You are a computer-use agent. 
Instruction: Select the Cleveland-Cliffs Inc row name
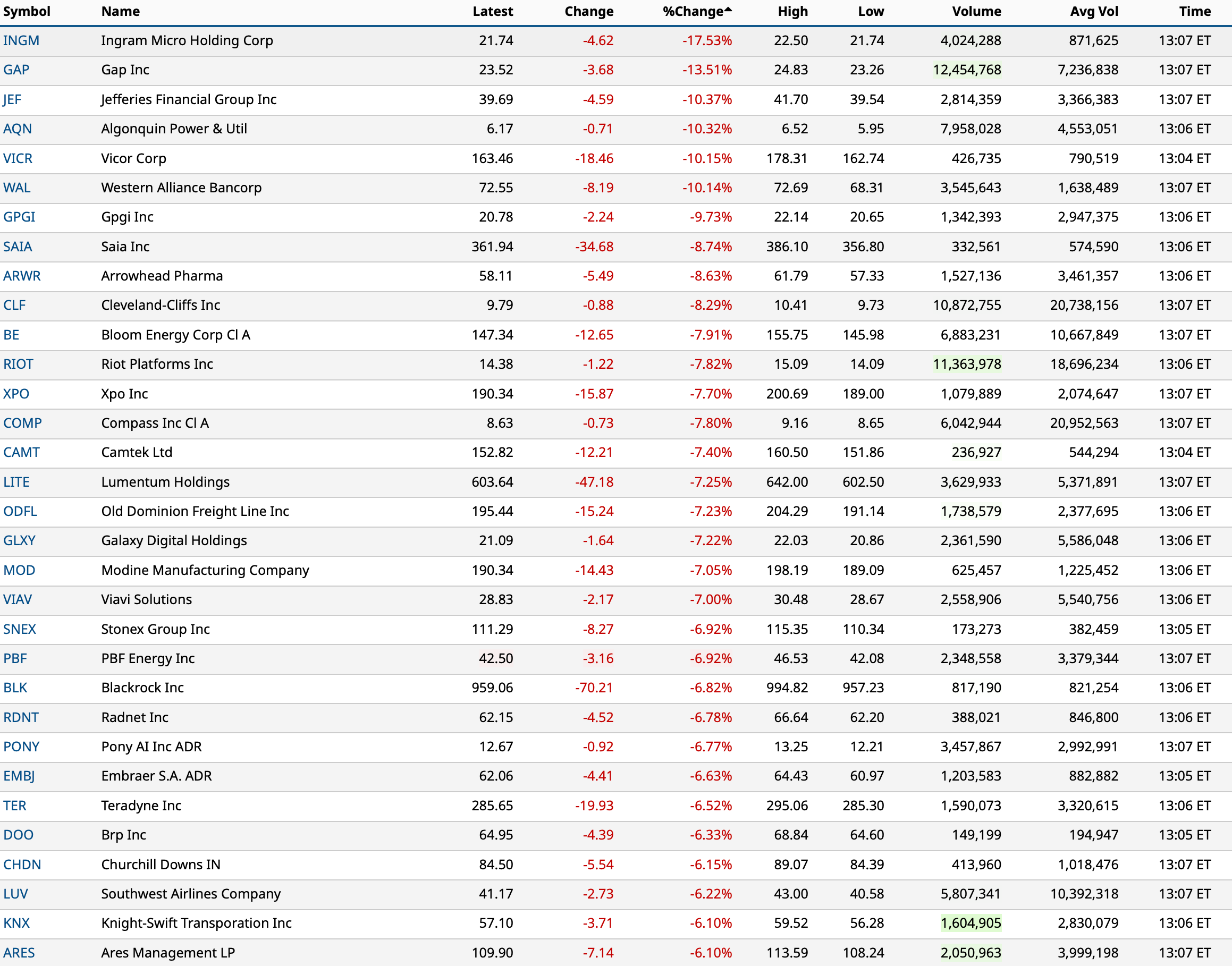(x=161, y=306)
